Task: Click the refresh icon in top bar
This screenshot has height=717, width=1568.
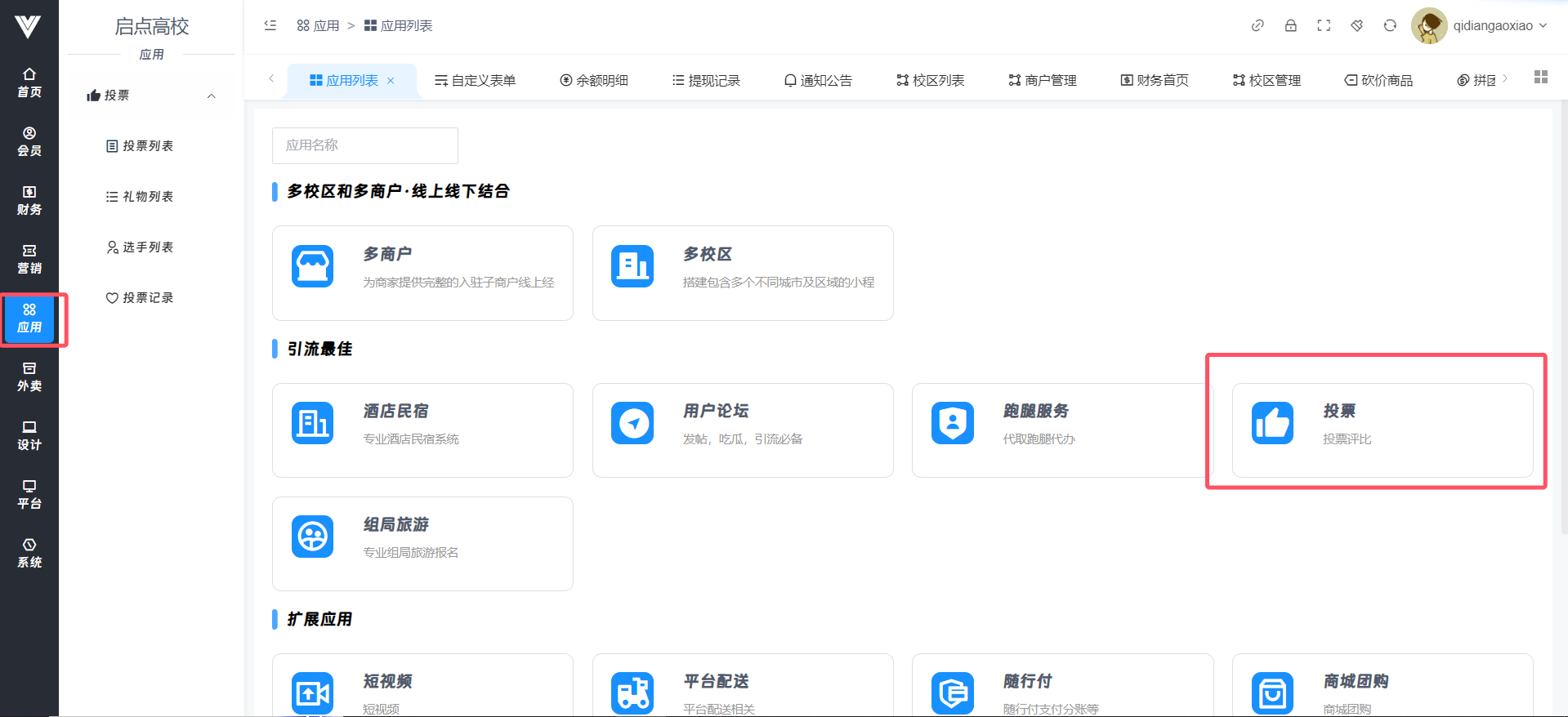Action: (x=1390, y=25)
